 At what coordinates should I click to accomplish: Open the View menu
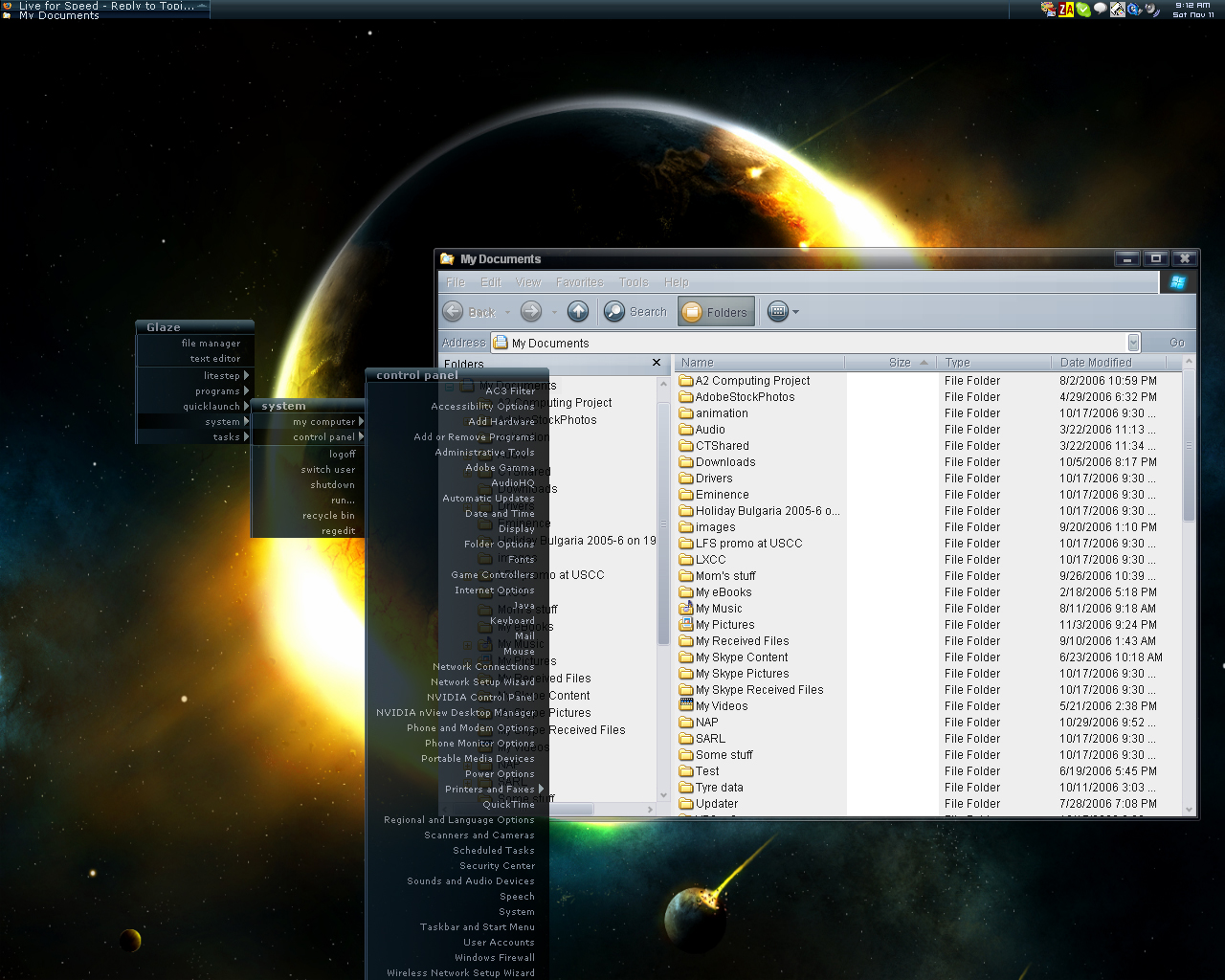[528, 282]
